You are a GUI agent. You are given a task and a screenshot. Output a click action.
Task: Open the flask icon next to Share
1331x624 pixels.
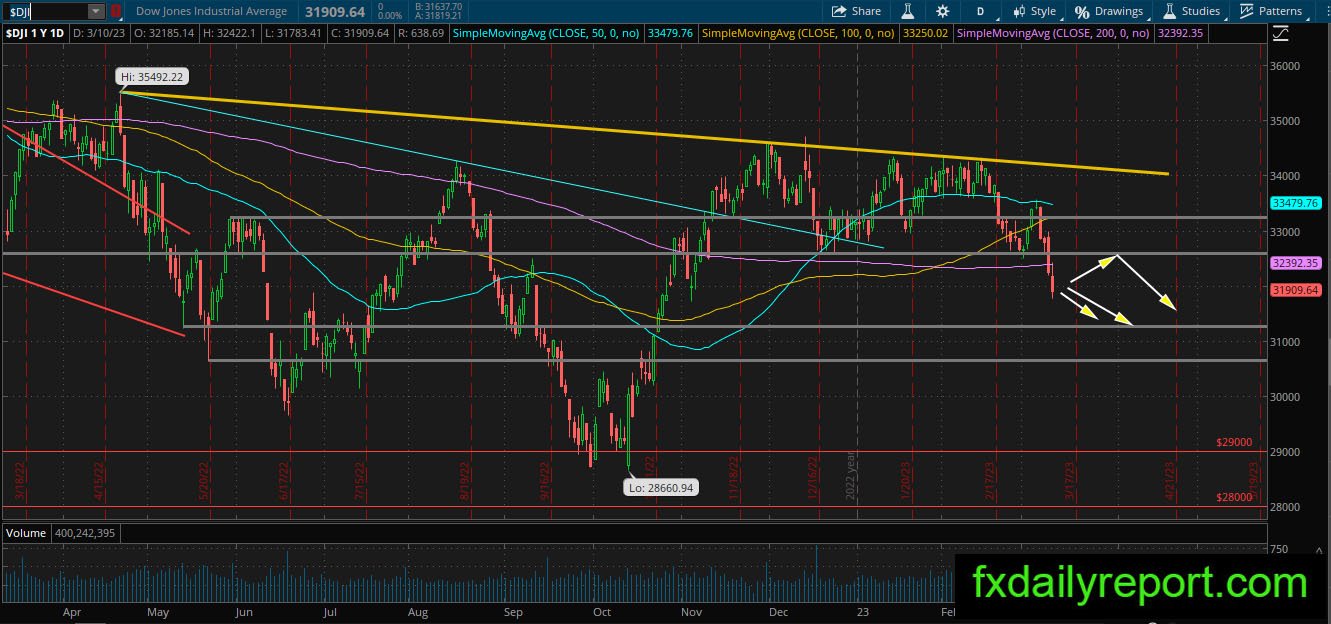(x=908, y=11)
